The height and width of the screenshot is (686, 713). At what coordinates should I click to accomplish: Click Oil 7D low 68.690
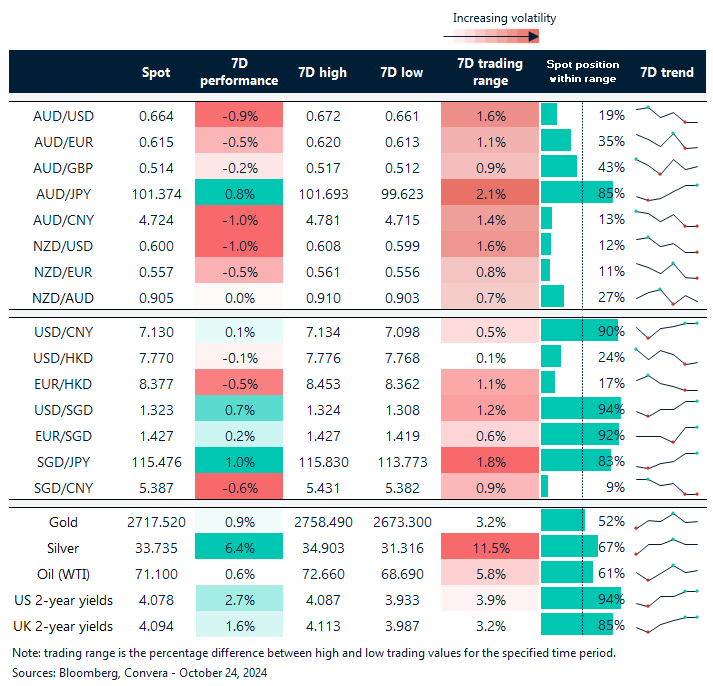[x=402, y=574]
